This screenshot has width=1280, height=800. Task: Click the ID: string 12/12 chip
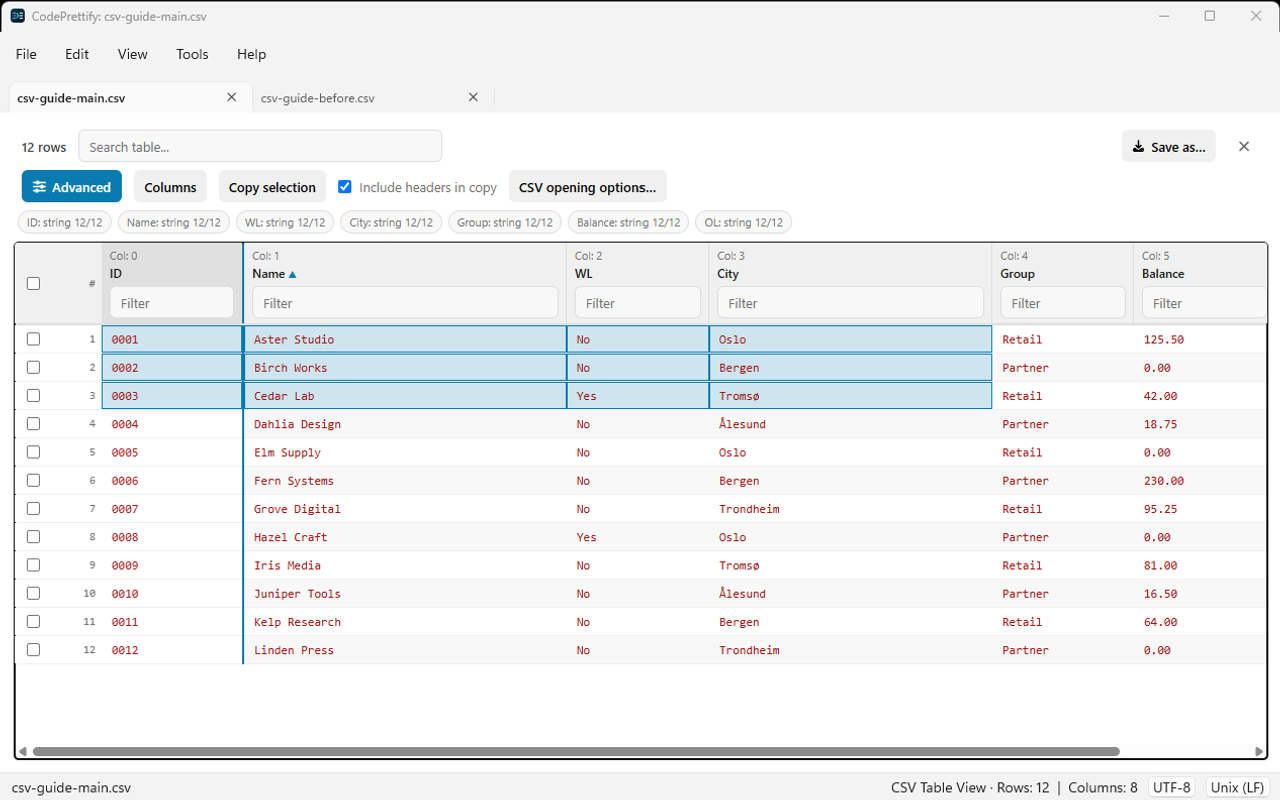(66, 222)
